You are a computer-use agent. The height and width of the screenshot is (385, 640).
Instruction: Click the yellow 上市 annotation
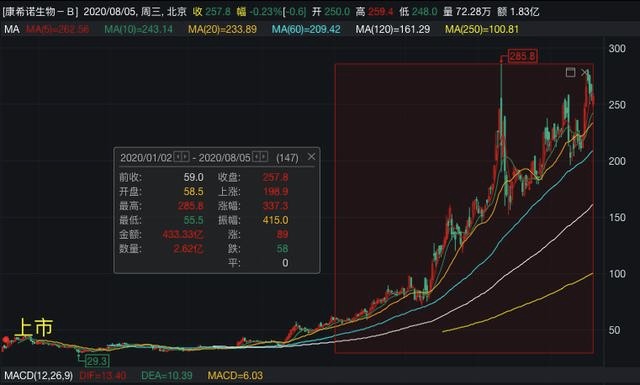pyautogui.click(x=34, y=327)
